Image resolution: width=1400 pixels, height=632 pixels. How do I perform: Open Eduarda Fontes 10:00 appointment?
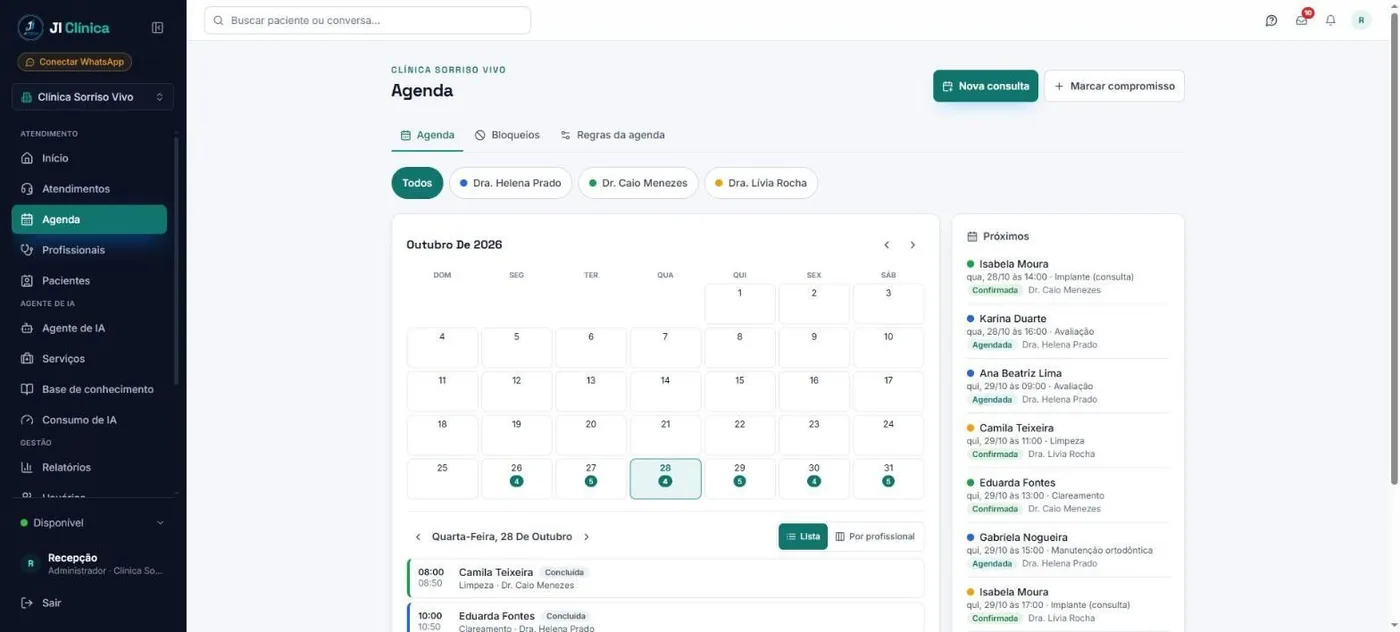665,618
